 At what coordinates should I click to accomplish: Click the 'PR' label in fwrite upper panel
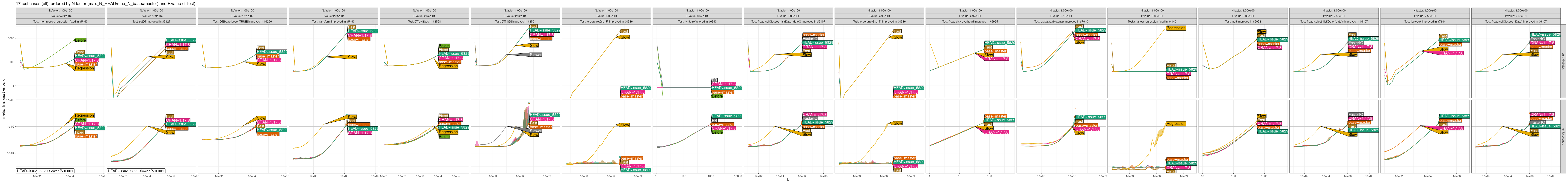click(715, 80)
